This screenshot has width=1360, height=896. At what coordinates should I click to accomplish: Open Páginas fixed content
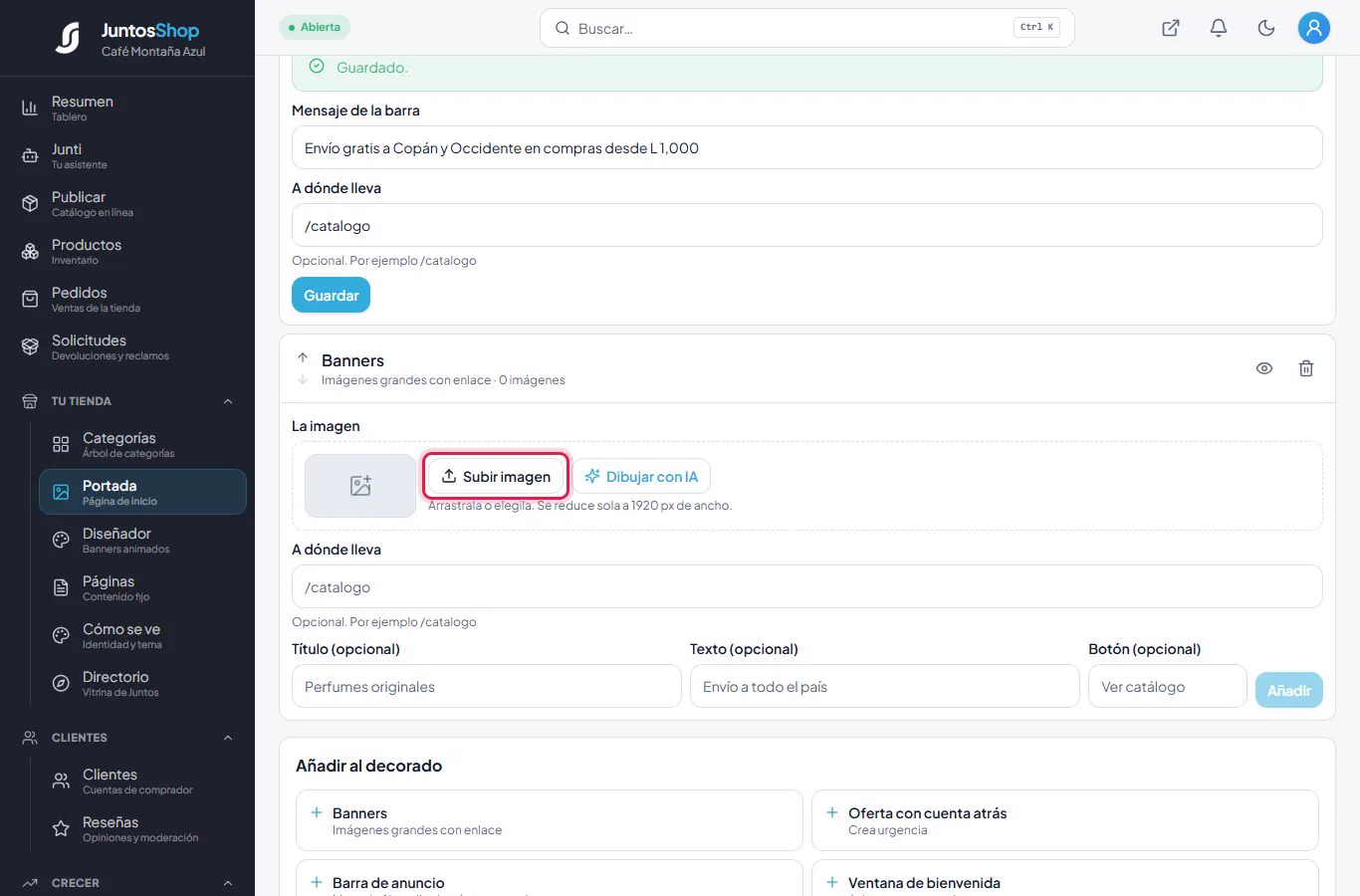coord(142,587)
